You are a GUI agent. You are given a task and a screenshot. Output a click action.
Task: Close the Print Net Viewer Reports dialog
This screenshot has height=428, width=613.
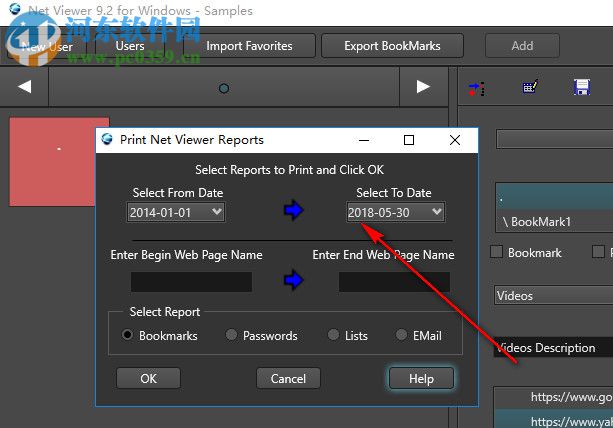pyautogui.click(x=455, y=140)
